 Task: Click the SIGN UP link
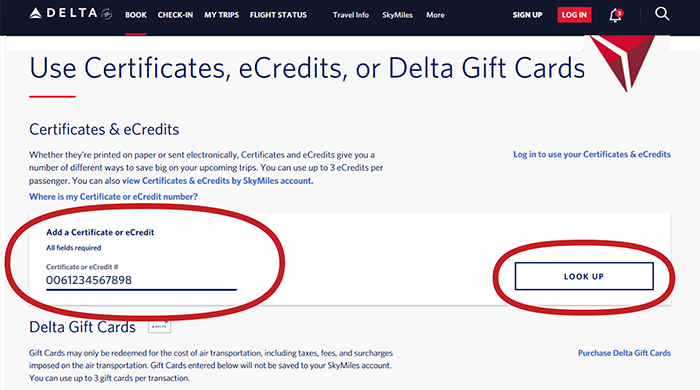click(x=527, y=15)
